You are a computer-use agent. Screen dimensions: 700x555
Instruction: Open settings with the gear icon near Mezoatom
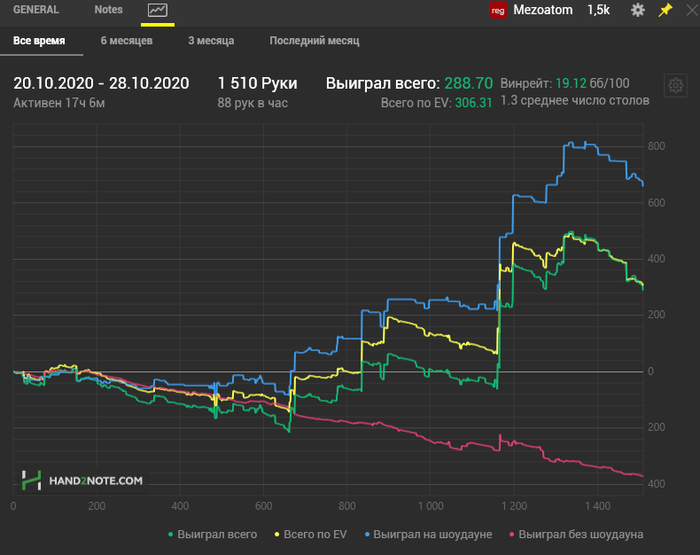tap(638, 10)
